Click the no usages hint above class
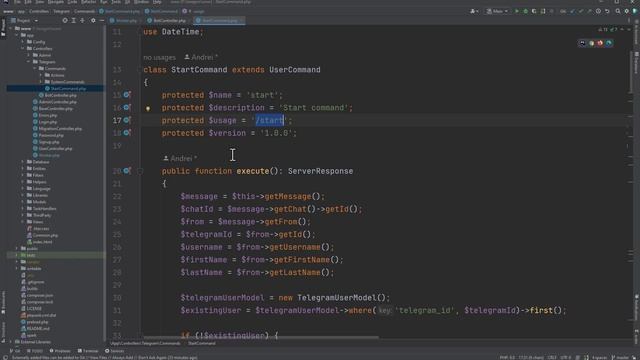The width and height of the screenshot is (640, 360). coord(160,58)
